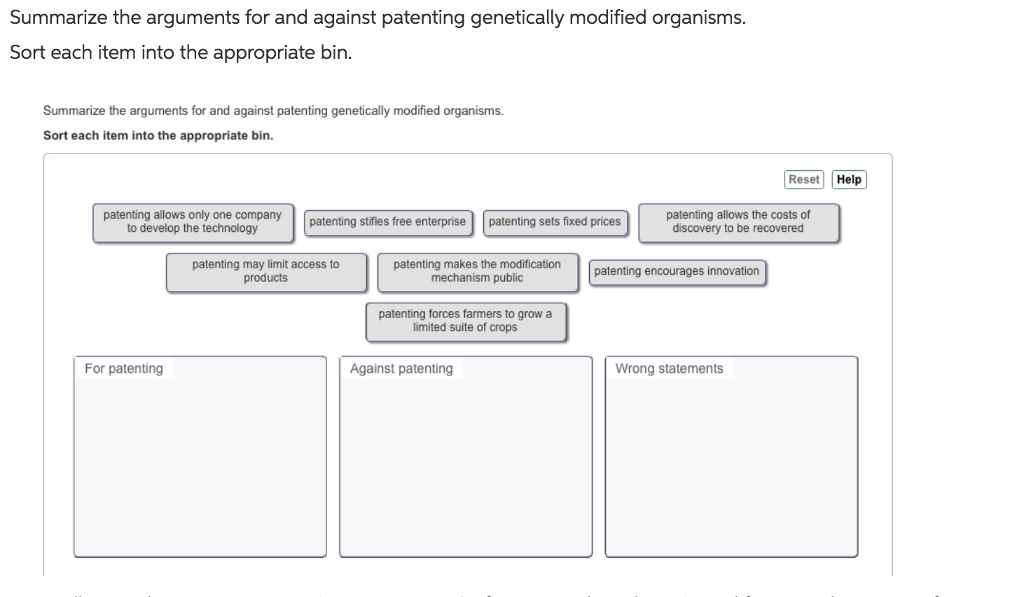Select the "patenting stifles free enterprise" tile

pos(388,223)
